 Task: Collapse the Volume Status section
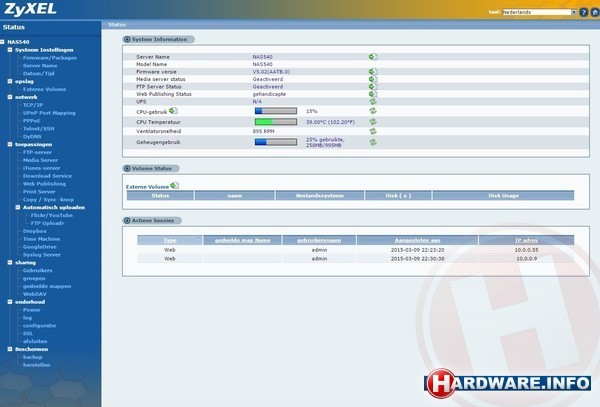pyautogui.click(x=127, y=169)
